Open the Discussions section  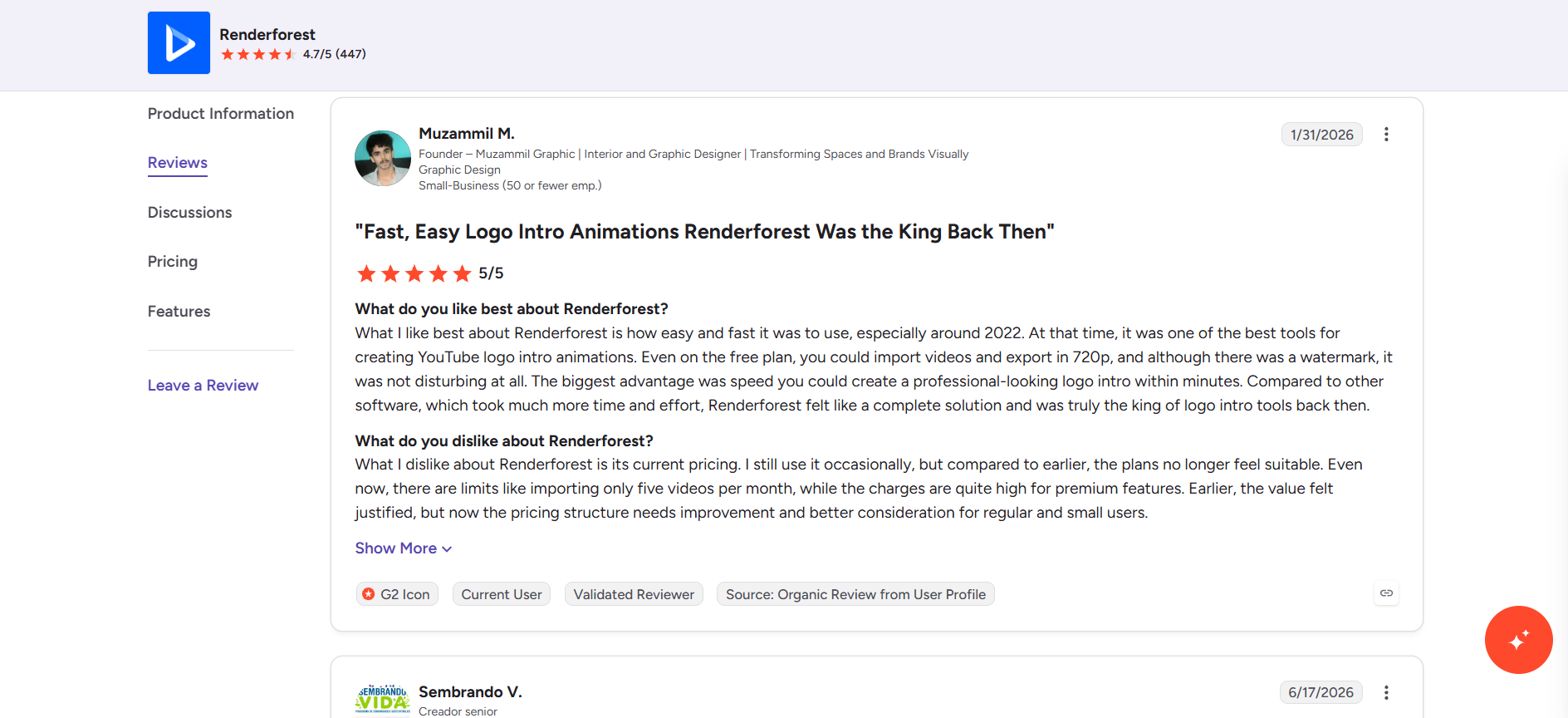[190, 213]
